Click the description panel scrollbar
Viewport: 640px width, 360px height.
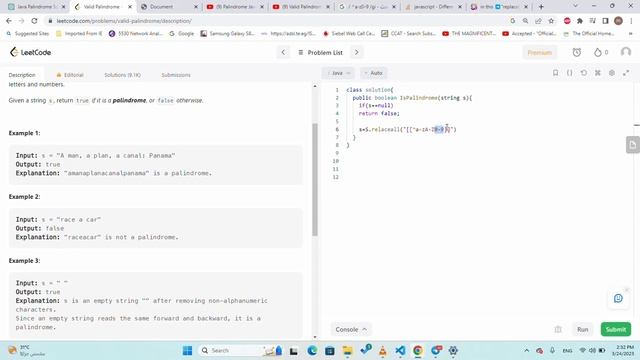point(315,180)
